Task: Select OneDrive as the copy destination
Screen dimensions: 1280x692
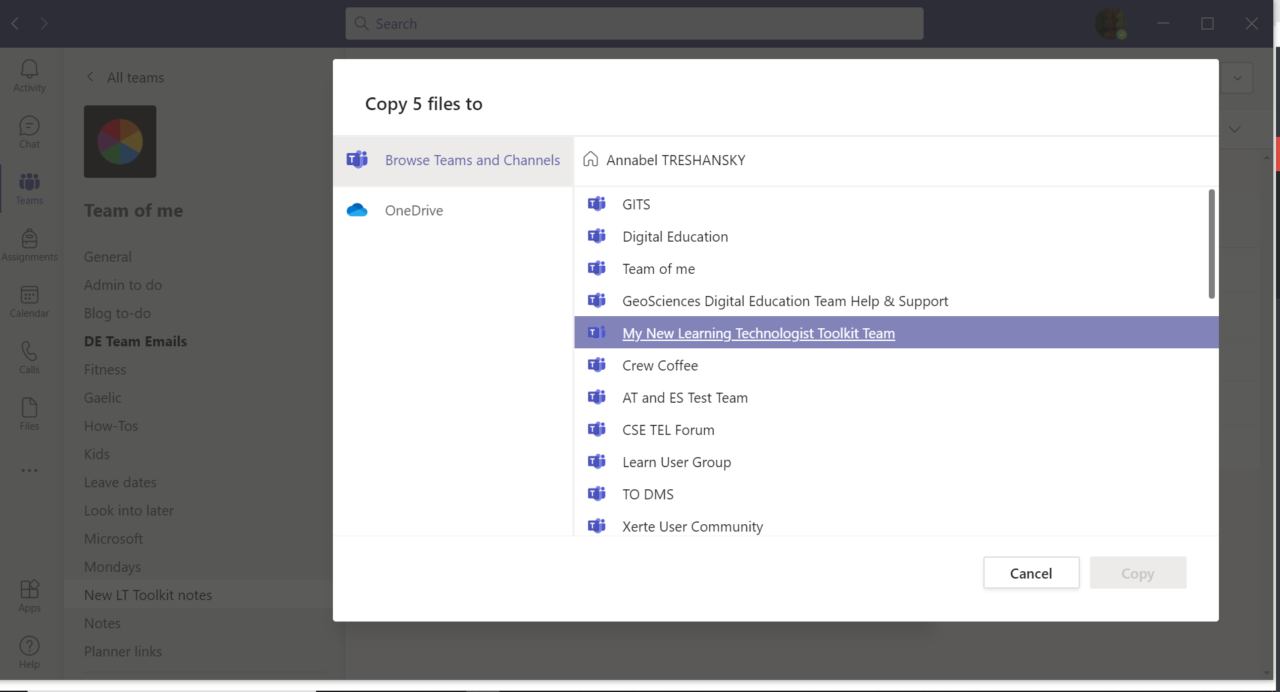Action: 414,210
